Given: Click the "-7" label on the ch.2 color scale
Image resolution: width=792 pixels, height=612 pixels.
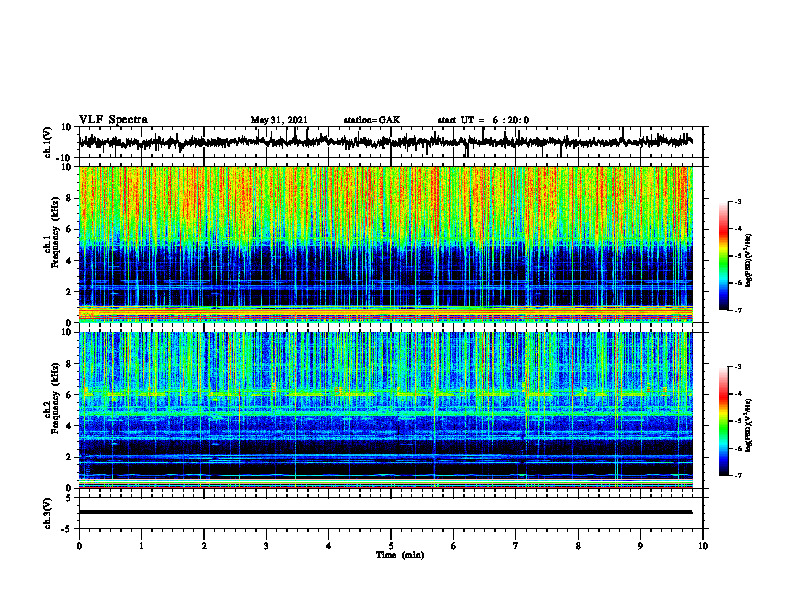Looking at the screenshot, I should point(738,475).
